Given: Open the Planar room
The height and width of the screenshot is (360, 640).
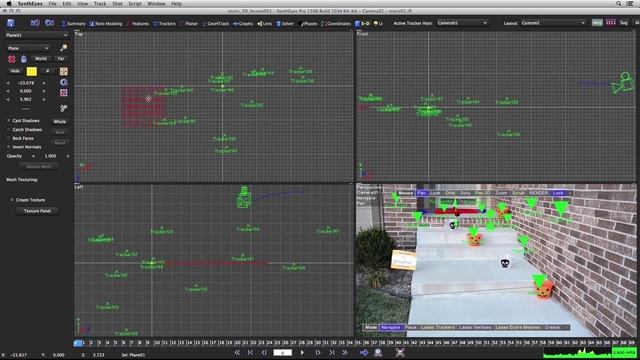Looking at the screenshot, I should click(x=189, y=24).
